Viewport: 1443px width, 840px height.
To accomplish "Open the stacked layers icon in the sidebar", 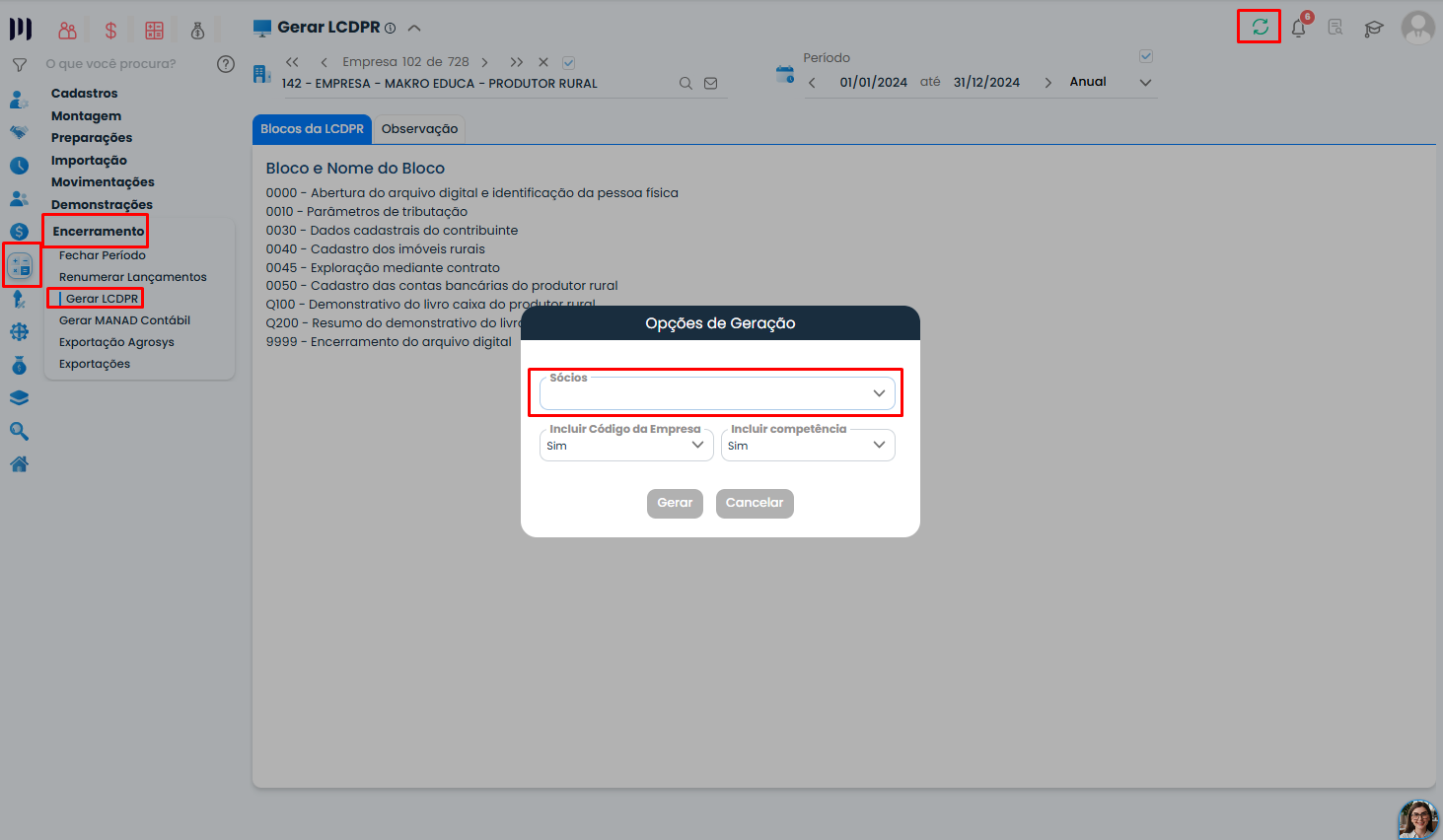I will pos(19,398).
